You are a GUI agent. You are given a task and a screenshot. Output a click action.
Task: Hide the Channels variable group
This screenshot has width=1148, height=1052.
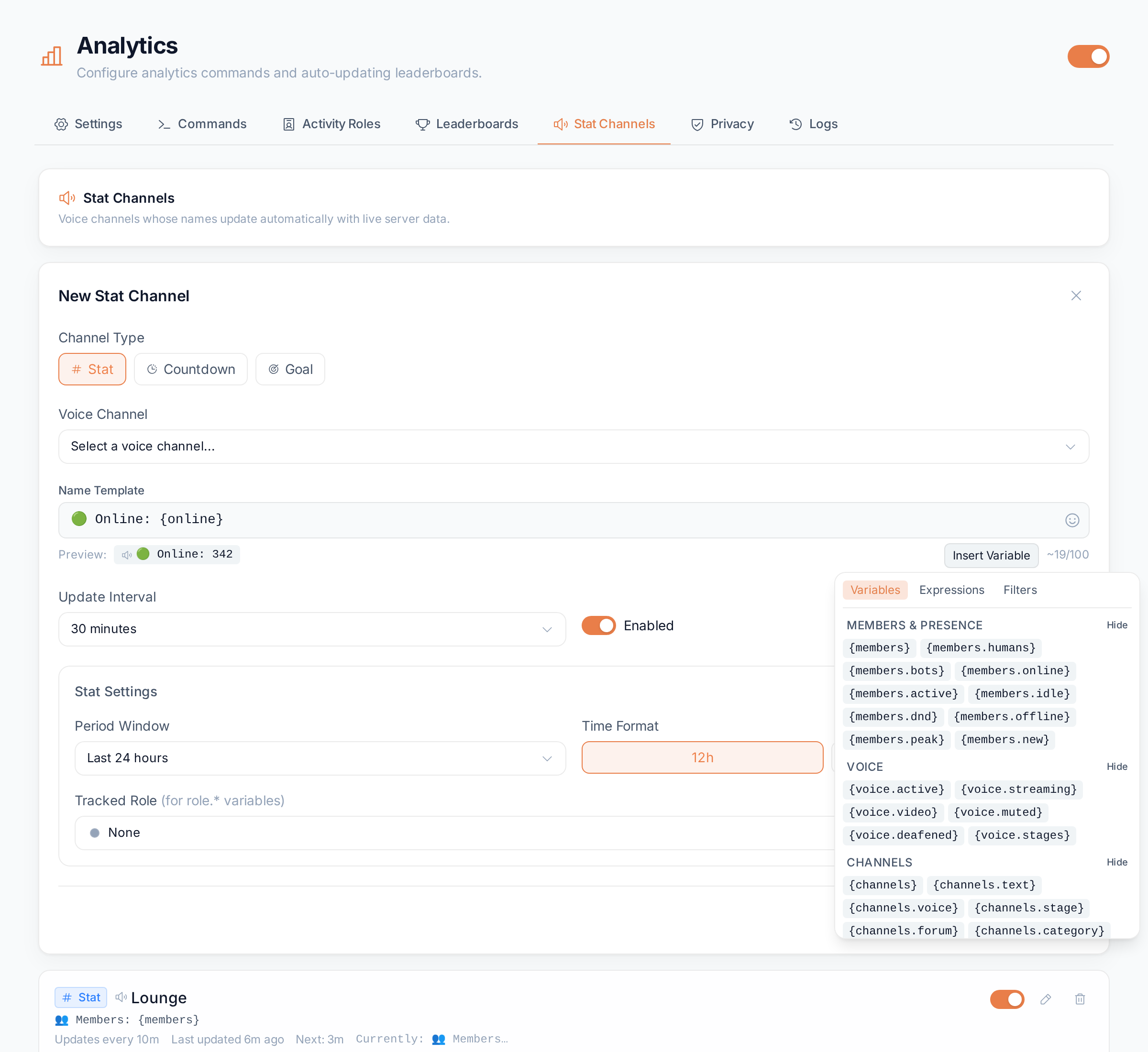pyautogui.click(x=1117, y=863)
